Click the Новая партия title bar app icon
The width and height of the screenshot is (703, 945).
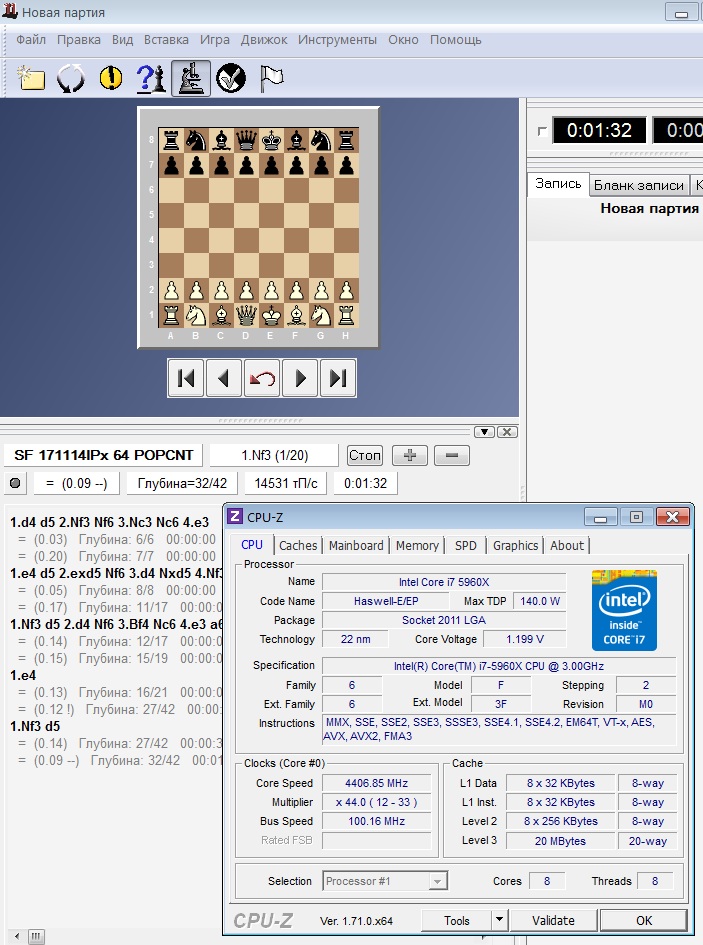pyautogui.click(x=10, y=11)
